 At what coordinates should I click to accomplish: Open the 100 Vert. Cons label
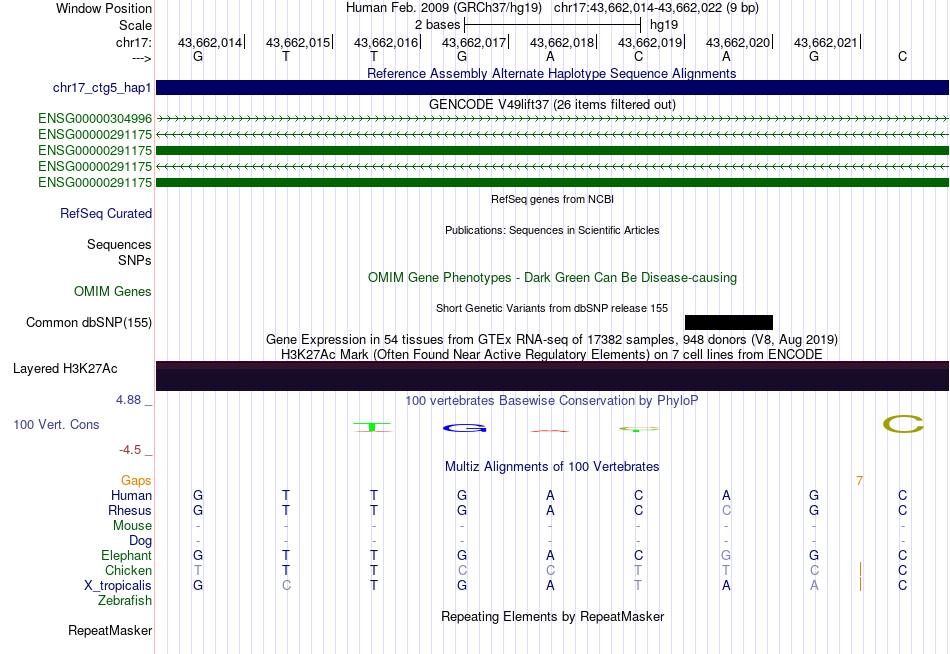point(56,424)
